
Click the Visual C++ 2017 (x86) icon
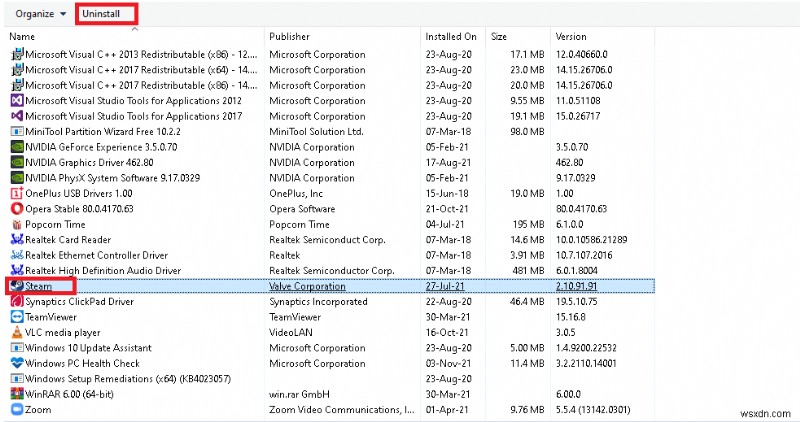17,85
